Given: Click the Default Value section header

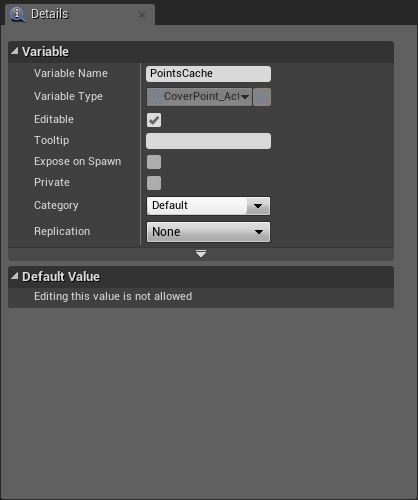Looking at the screenshot, I should click(x=201, y=277).
